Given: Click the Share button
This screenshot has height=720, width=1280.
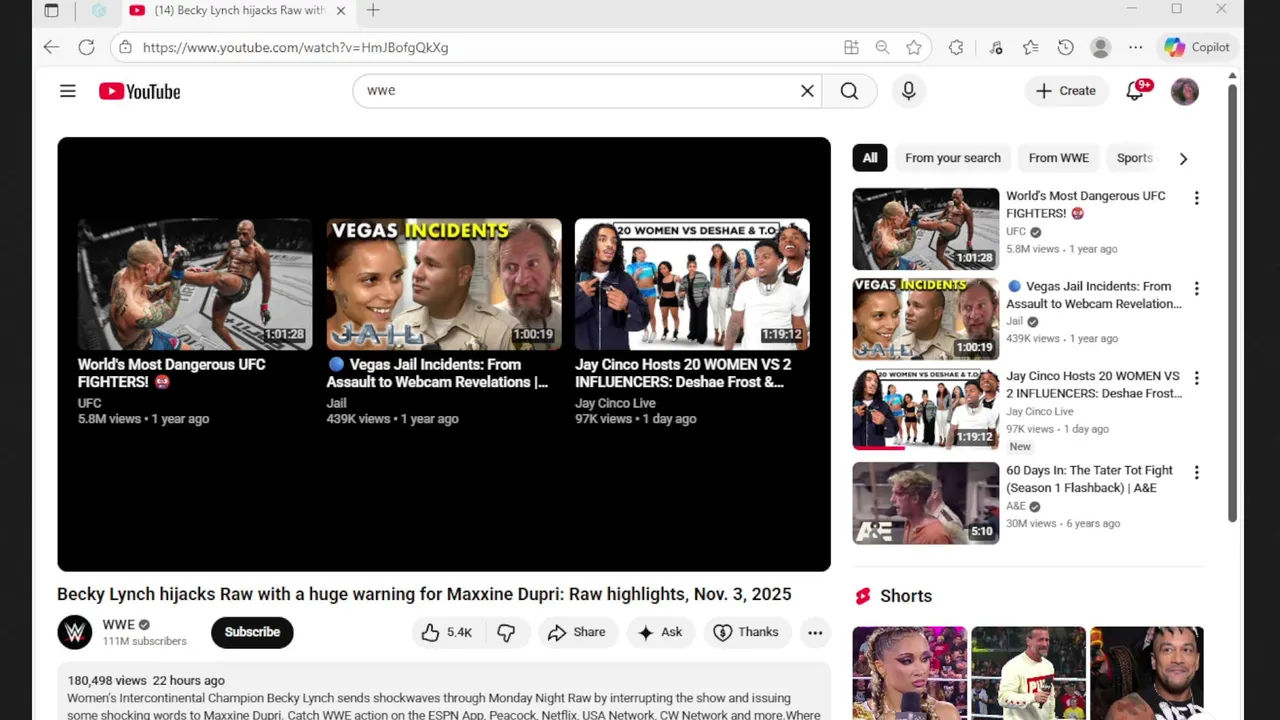Looking at the screenshot, I should (576, 632).
